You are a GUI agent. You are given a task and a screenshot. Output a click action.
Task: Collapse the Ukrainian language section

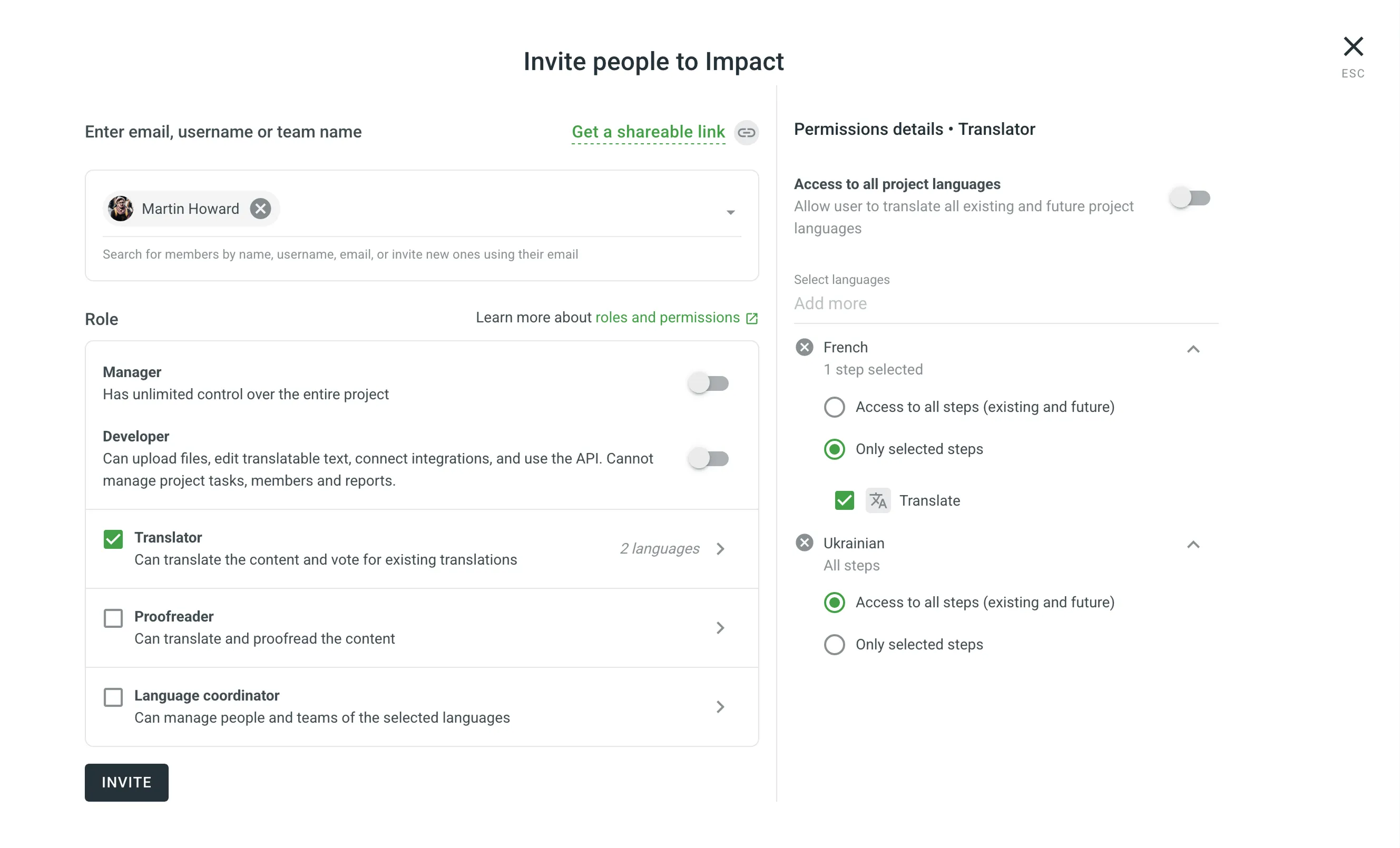click(x=1193, y=545)
